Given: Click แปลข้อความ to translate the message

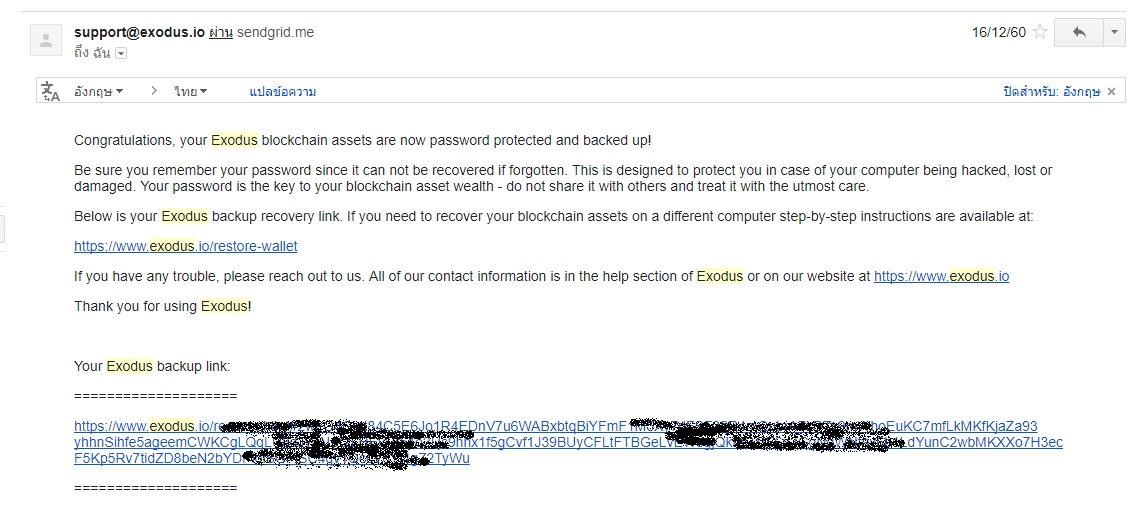Looking at the screenshot, I should [x=282, y=91].
